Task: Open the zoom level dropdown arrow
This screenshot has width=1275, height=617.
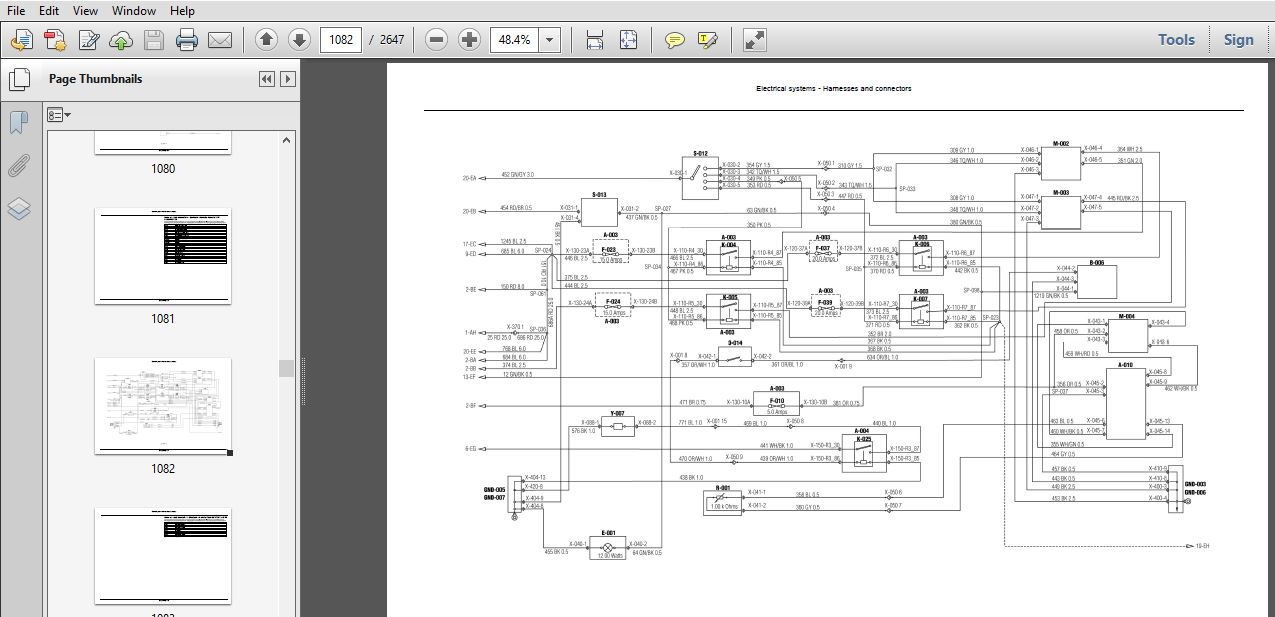Action: pyautogui.click(x=550, y=40)
